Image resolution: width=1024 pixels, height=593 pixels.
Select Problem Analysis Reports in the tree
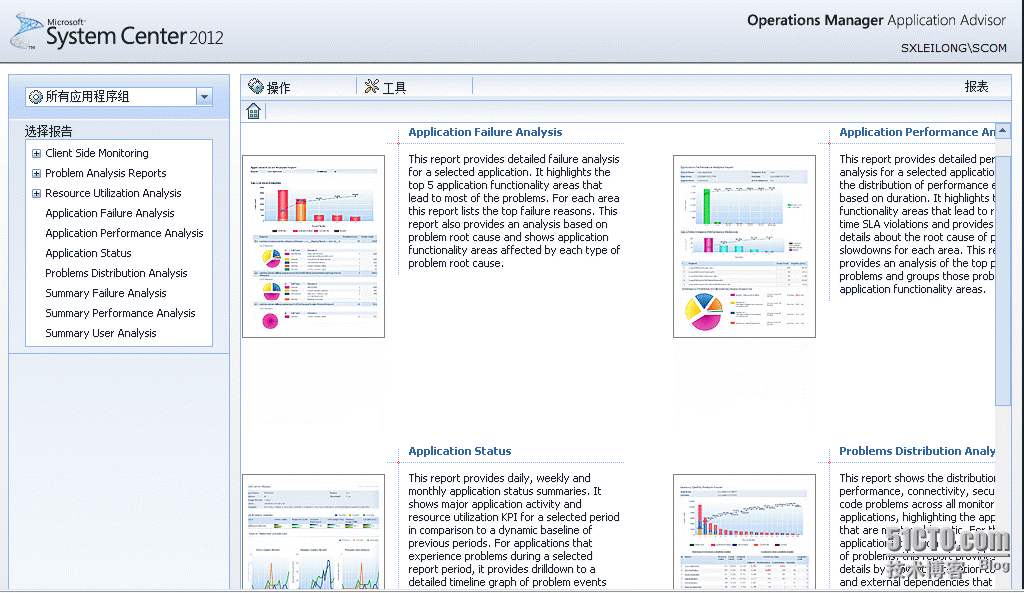106,173
